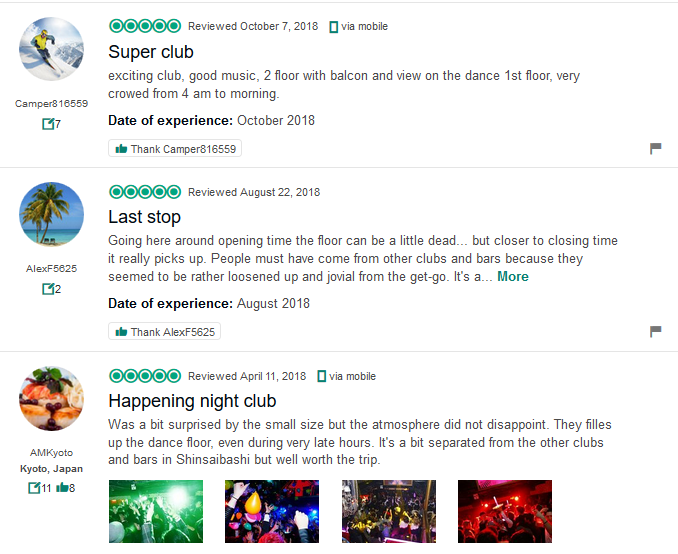Viewport: 678px width, 554px height.
Task: Click Camper816559's contributions count icon
Action: (x=48, y=124)
